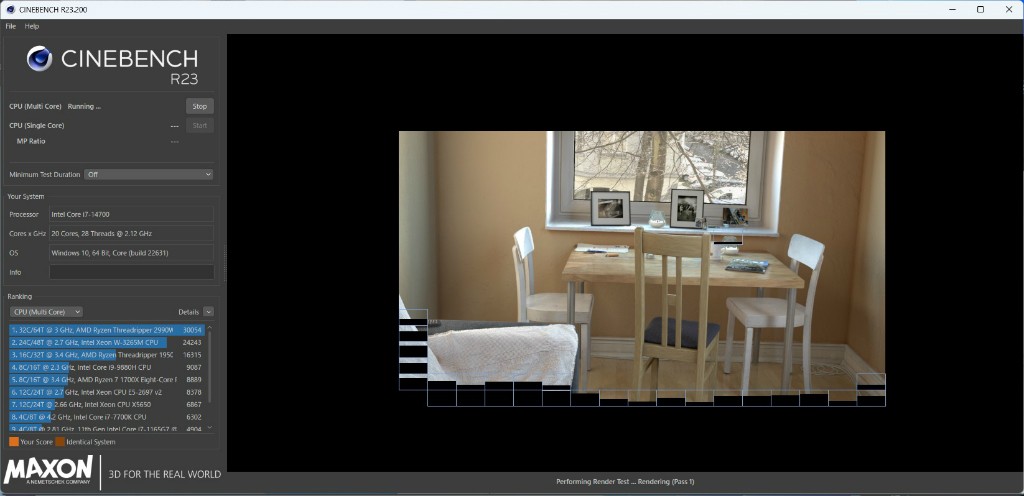Viewport: 1024px width, 496px height.
Task: Click the Identical System legend swatch
Action: click(60, 441)
